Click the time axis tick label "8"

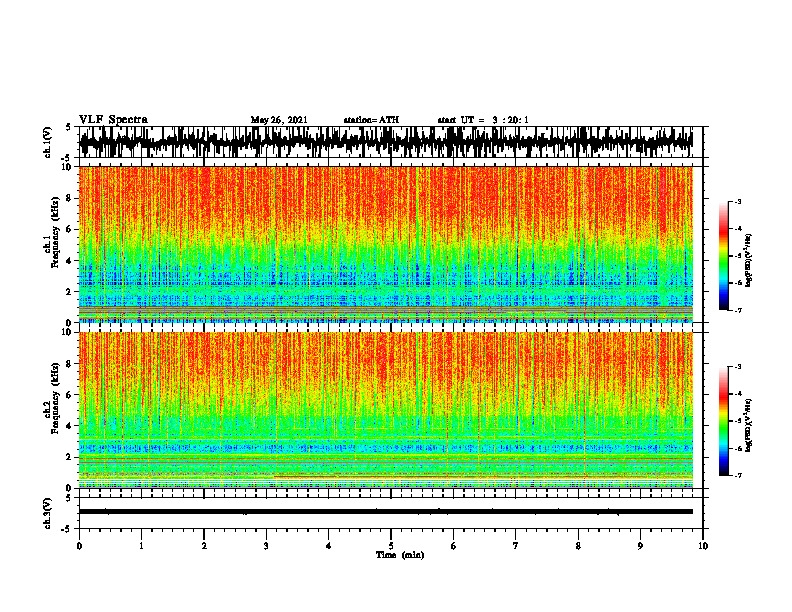(x=578, y=546)
